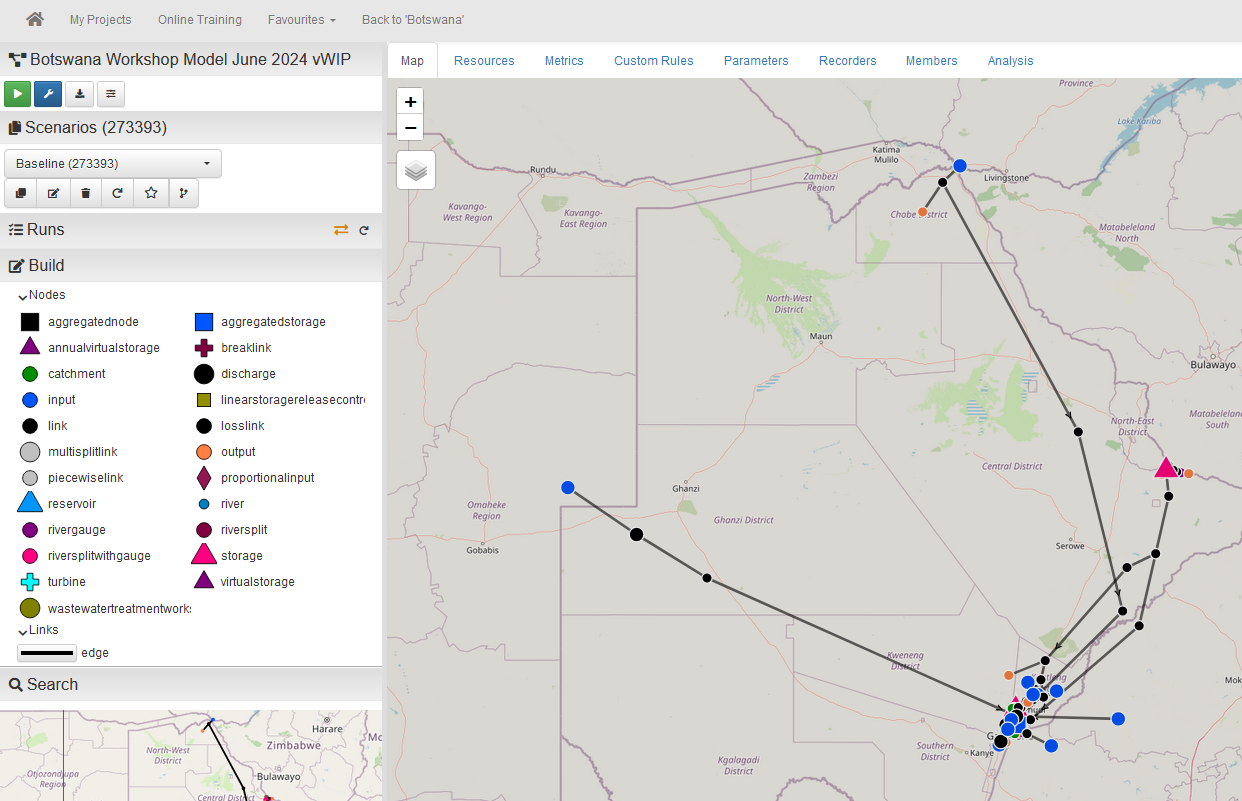Click the edit scenario pencil icon
Image resolution: width=1242 pixels, height=801 pixels.
tap(53, 193)
